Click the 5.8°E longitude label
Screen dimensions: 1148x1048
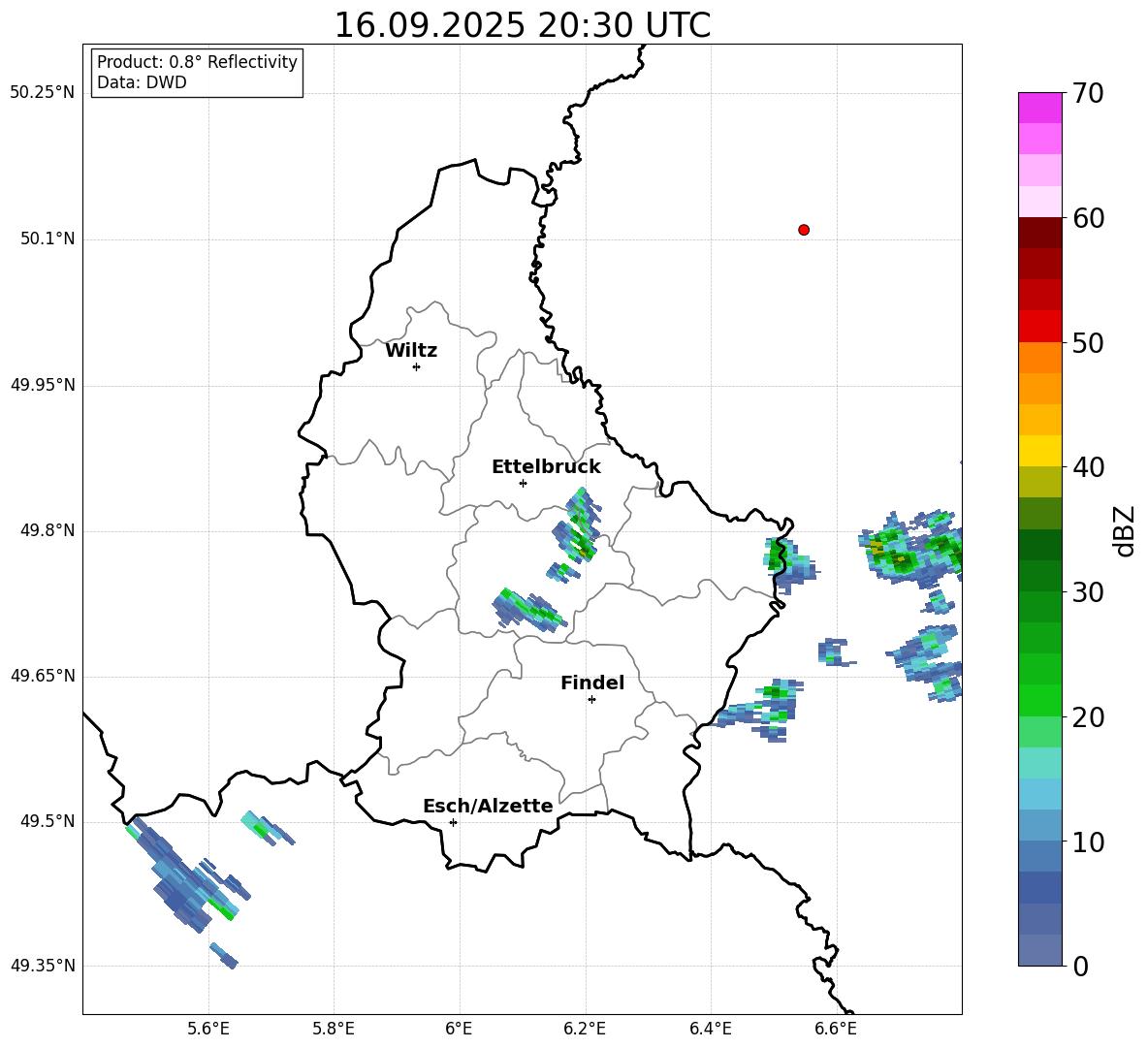click(334, 1029)
